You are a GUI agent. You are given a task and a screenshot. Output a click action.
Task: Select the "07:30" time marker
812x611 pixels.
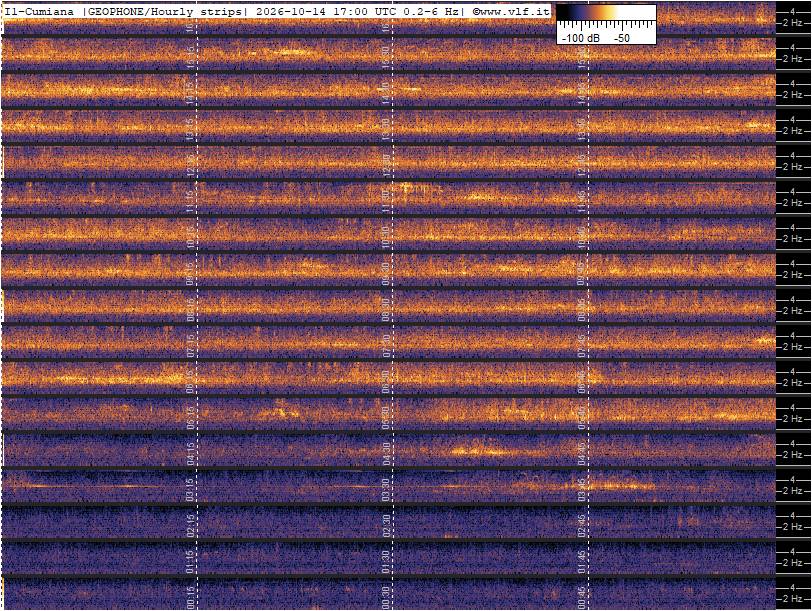[386, 346]
